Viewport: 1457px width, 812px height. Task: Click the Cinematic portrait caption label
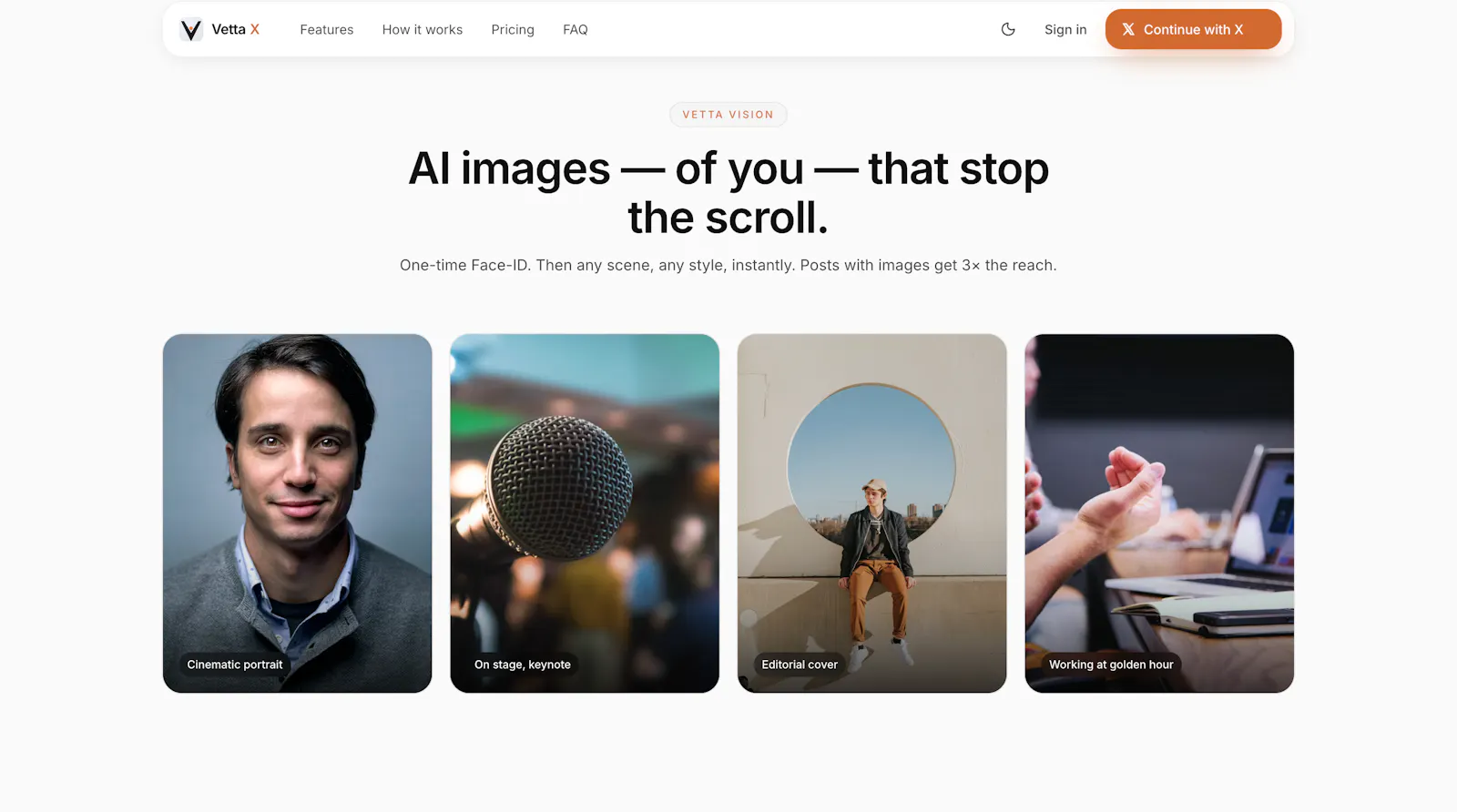pos(235,665)
